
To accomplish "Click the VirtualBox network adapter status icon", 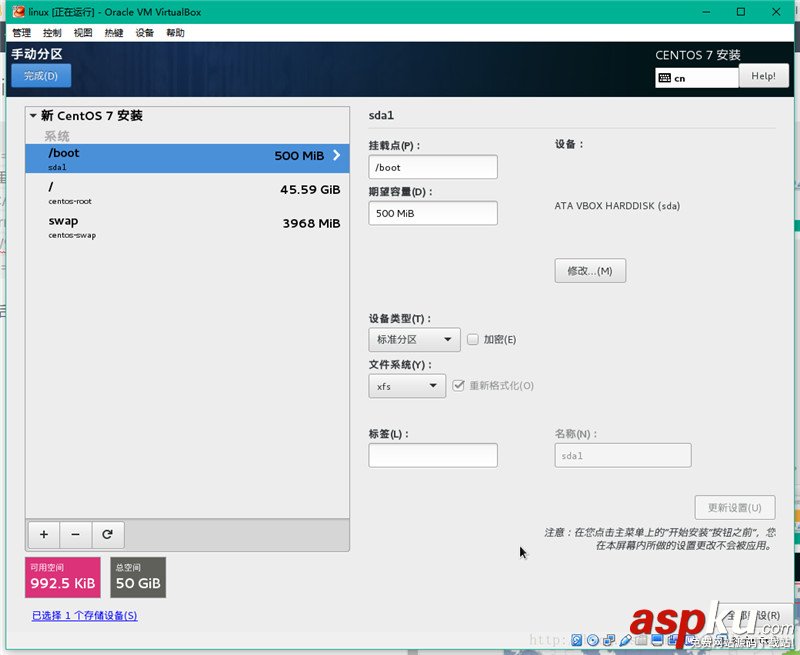I will coord(609,640).
